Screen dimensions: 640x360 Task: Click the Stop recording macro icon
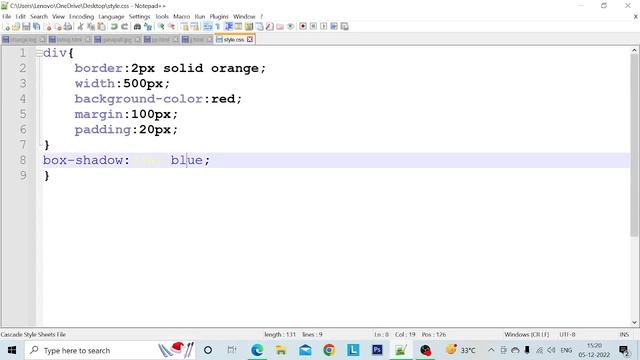[313, 27]
